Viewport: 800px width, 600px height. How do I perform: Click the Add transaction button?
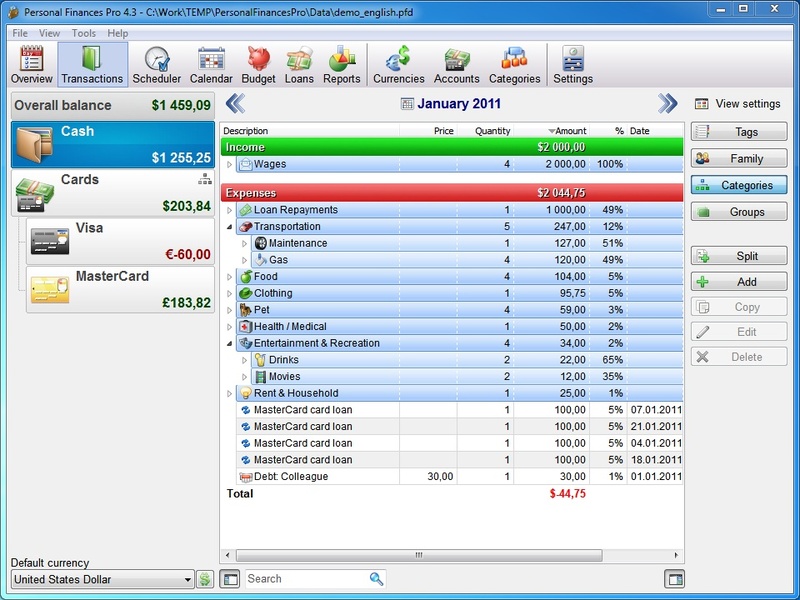738,282
